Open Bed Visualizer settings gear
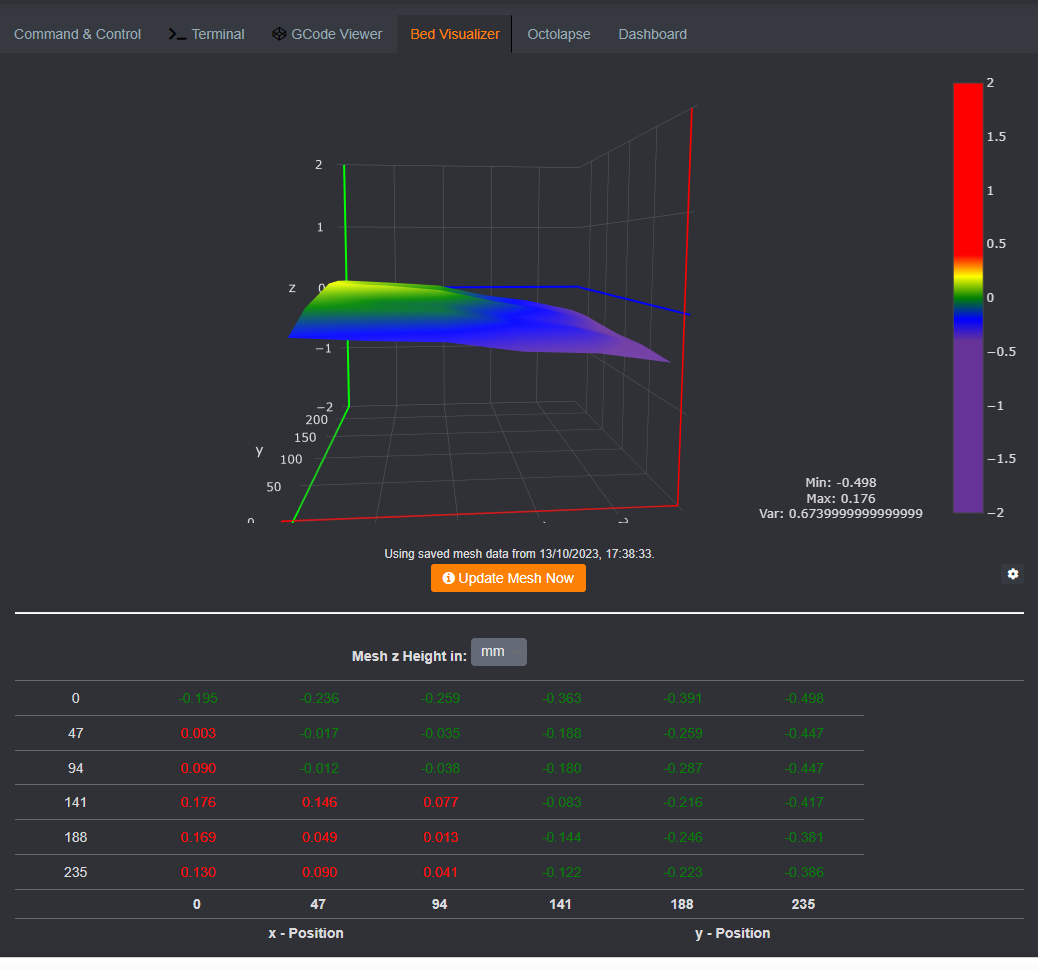The height and width of the screenshot is (970, 1038). [1013, 574]
